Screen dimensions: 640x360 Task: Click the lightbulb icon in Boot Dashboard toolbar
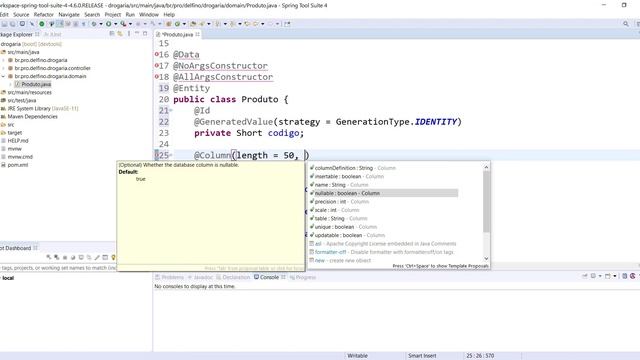pyautogui.click(x=113, y=257)
